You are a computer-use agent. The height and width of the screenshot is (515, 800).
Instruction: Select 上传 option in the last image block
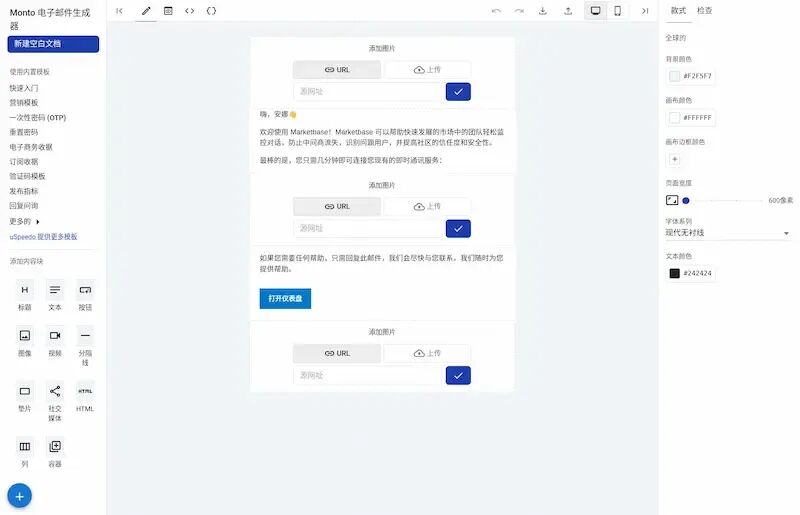click(x=427, y=353)
